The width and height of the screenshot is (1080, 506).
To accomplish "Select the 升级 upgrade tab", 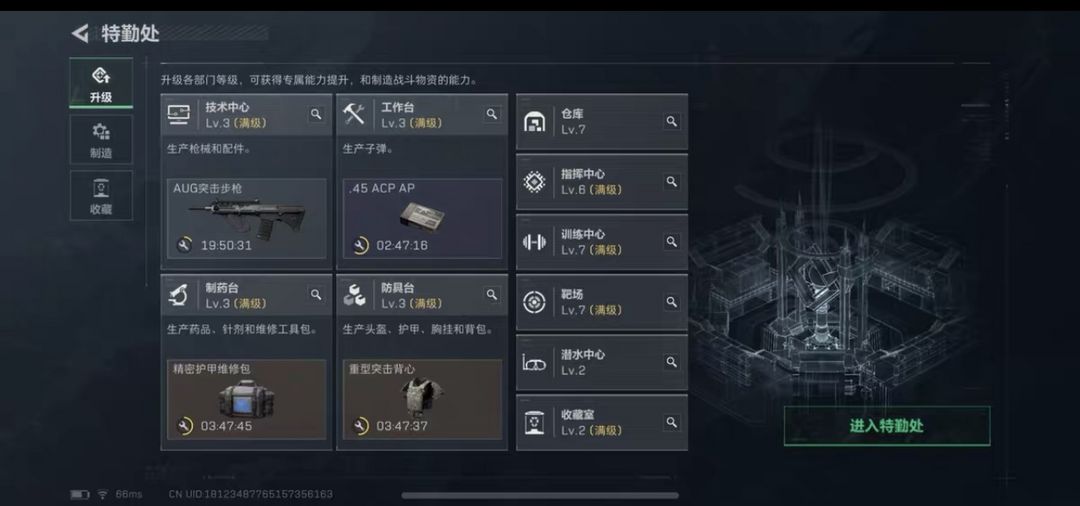I will tap(101, 83).
